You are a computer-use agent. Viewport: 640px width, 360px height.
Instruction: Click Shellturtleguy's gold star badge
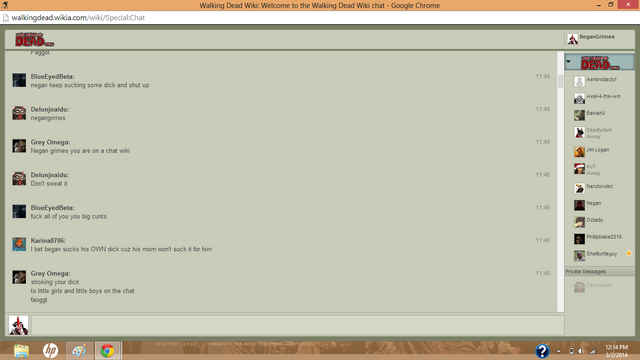tap(629, 253)
